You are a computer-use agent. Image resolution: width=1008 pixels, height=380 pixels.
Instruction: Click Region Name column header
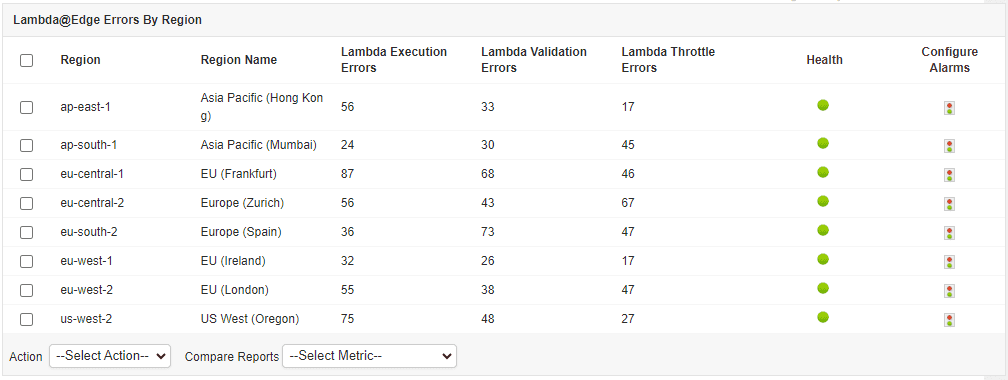[x=238, y=60]
